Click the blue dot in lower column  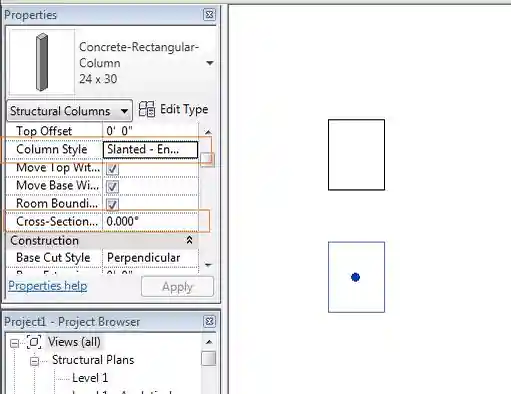356,277
